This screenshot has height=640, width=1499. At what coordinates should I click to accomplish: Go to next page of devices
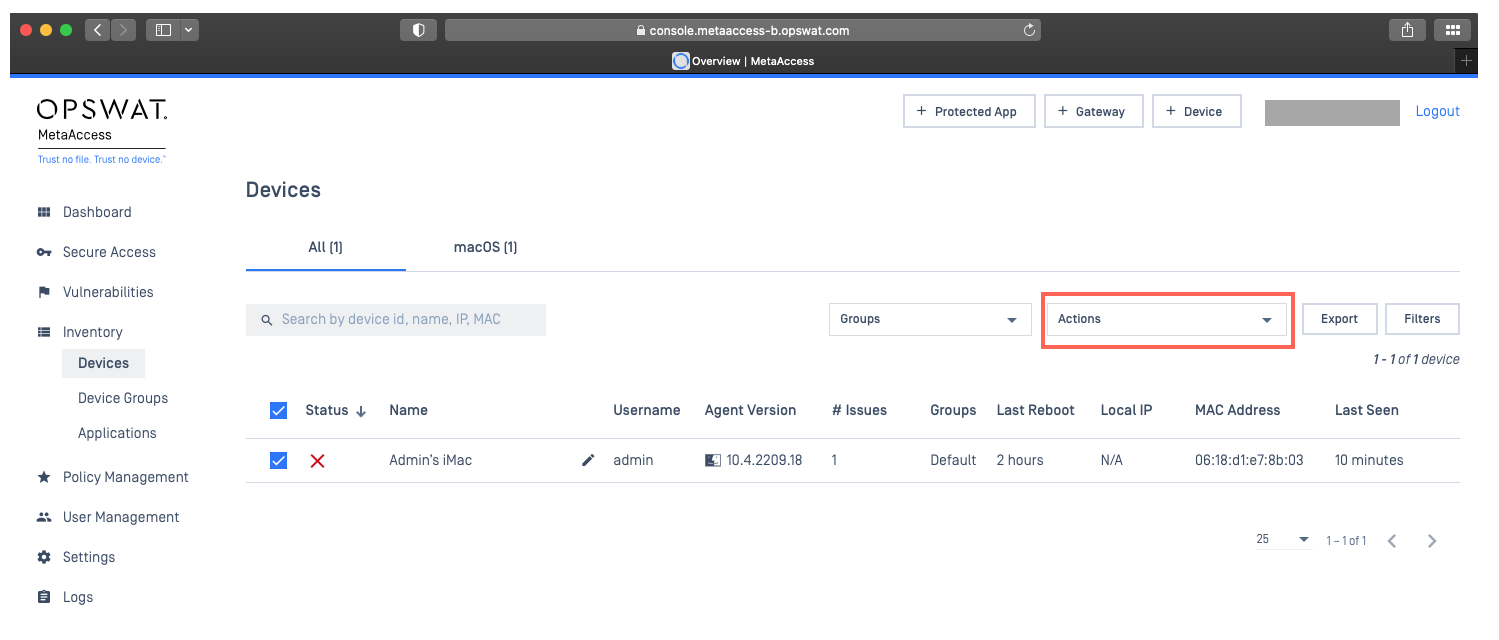pyautogui.click(x=1432, y=541)
